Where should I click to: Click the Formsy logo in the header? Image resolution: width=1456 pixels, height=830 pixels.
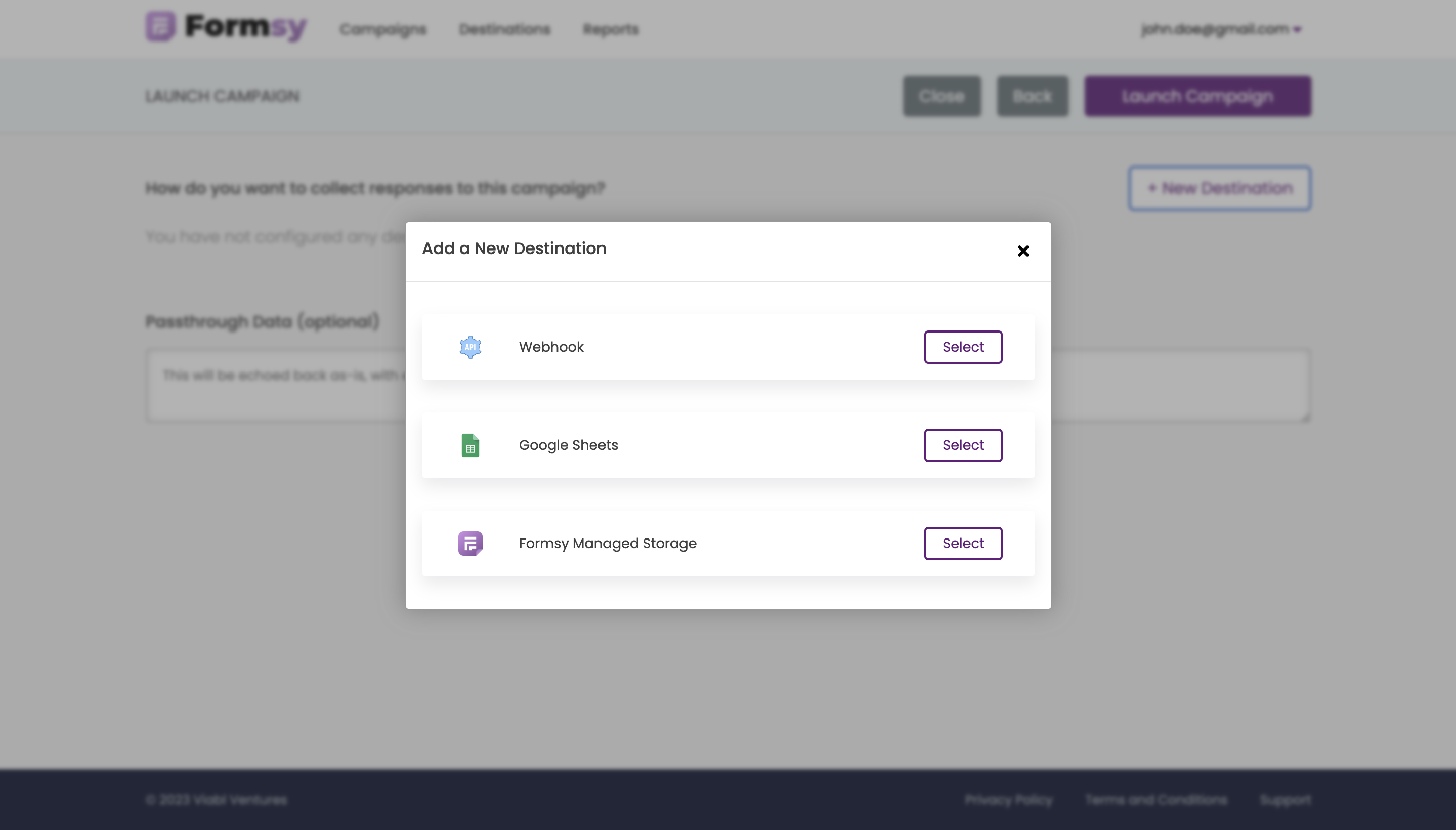[225, 29]
